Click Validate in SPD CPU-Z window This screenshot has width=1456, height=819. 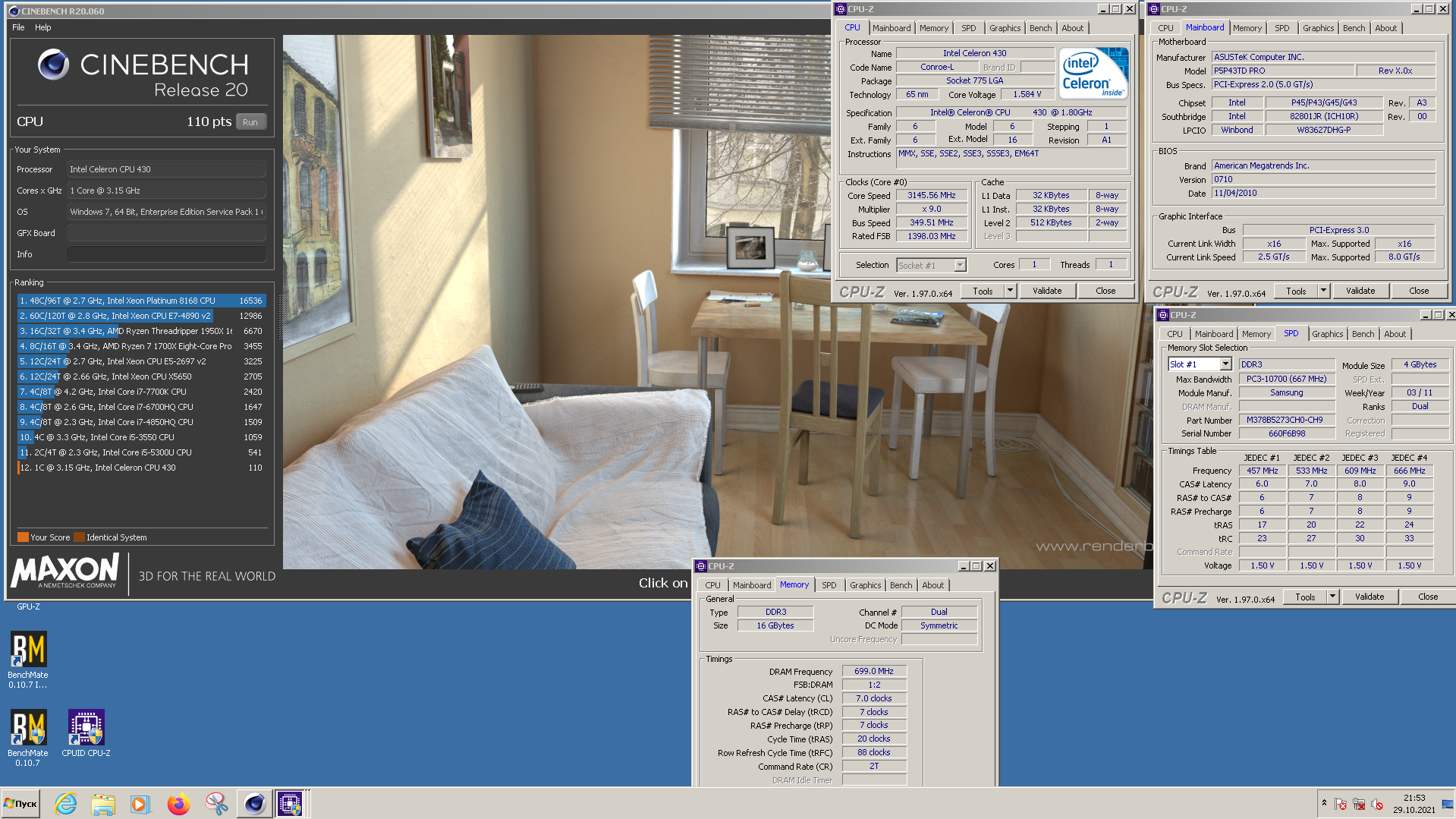[x=1370, y=597]
